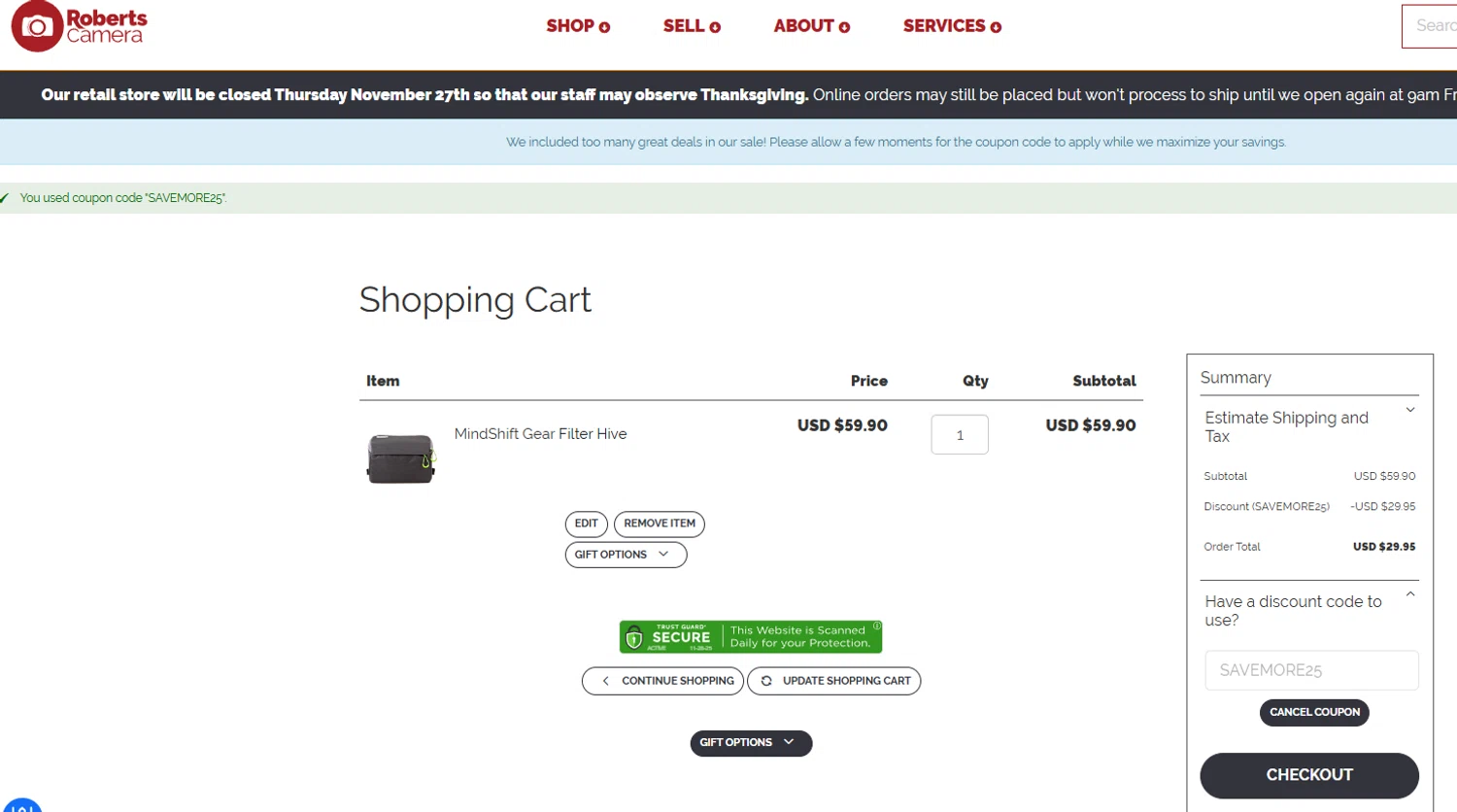Click CONTINUE SHOPPING button
This screenshot has width=1457, height=812.
click(663, 681)
